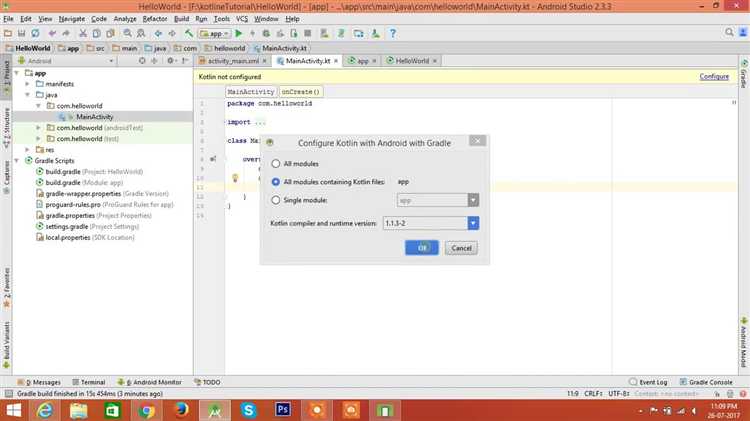Click the Stop square toolbar icon

coord(308,33)
